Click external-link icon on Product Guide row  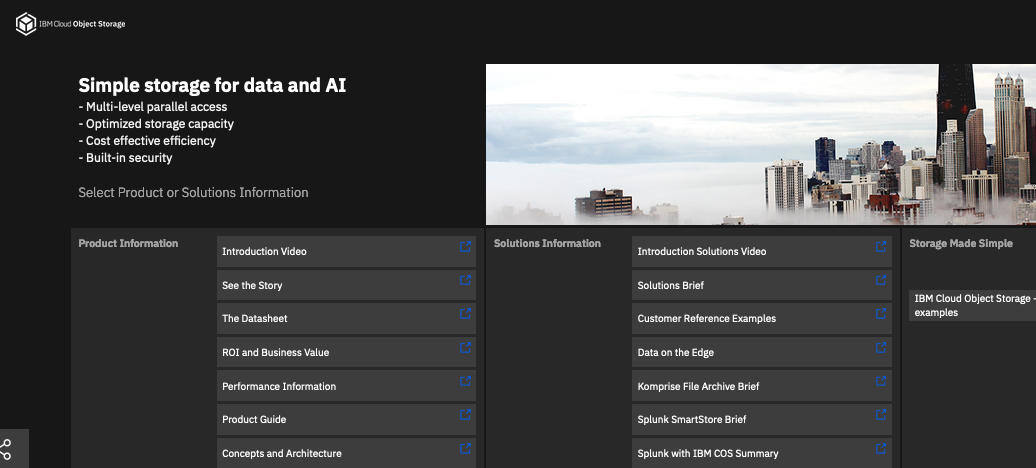click(465, 414)
